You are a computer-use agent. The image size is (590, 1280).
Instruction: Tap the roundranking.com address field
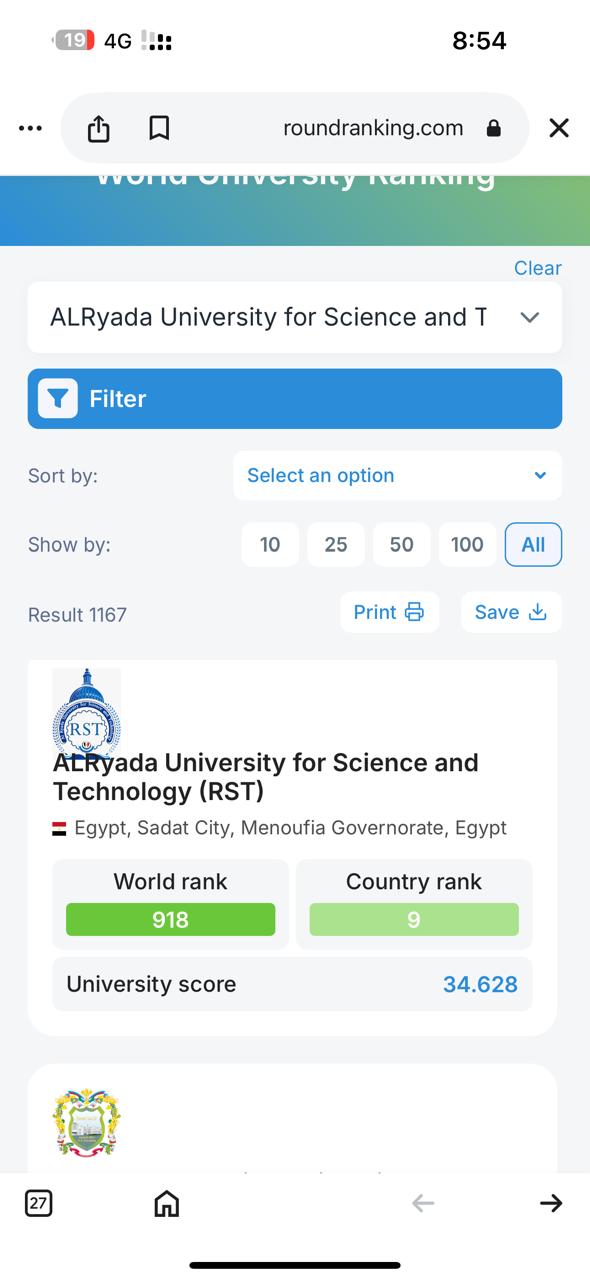[373, 128]
